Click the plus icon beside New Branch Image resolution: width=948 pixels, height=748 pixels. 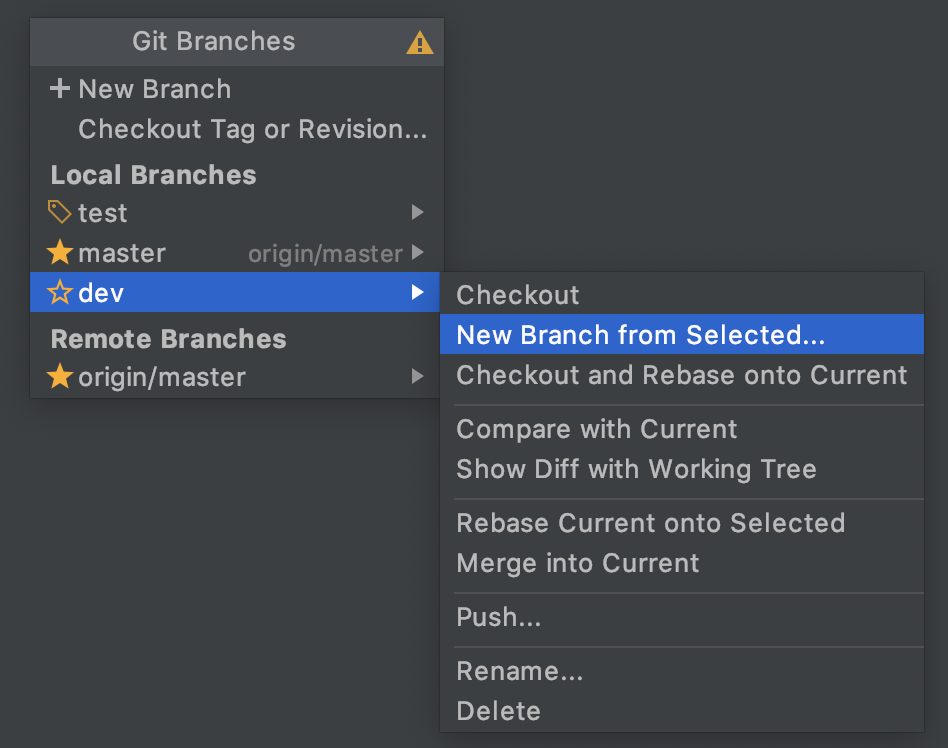pos(60,88)
